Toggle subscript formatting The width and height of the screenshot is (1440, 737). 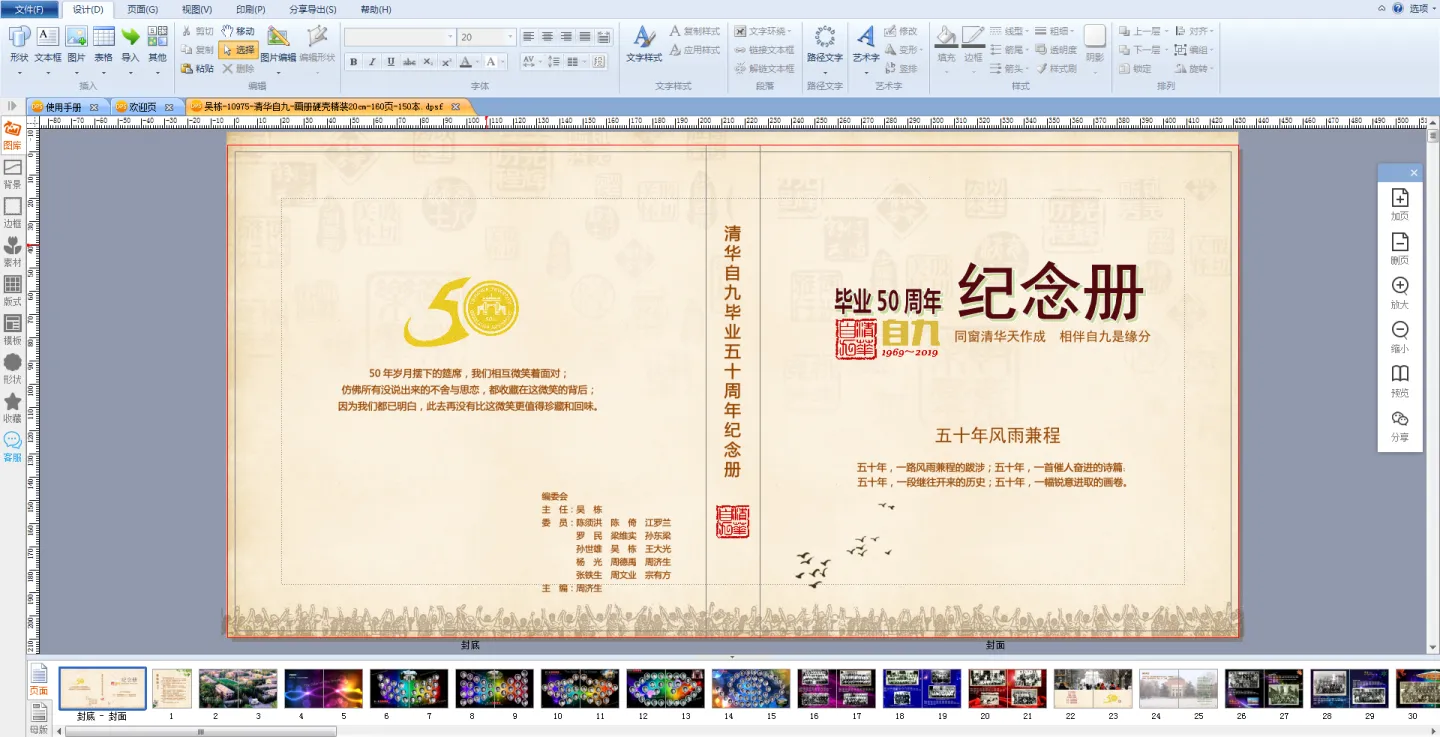tap(427, 62)
